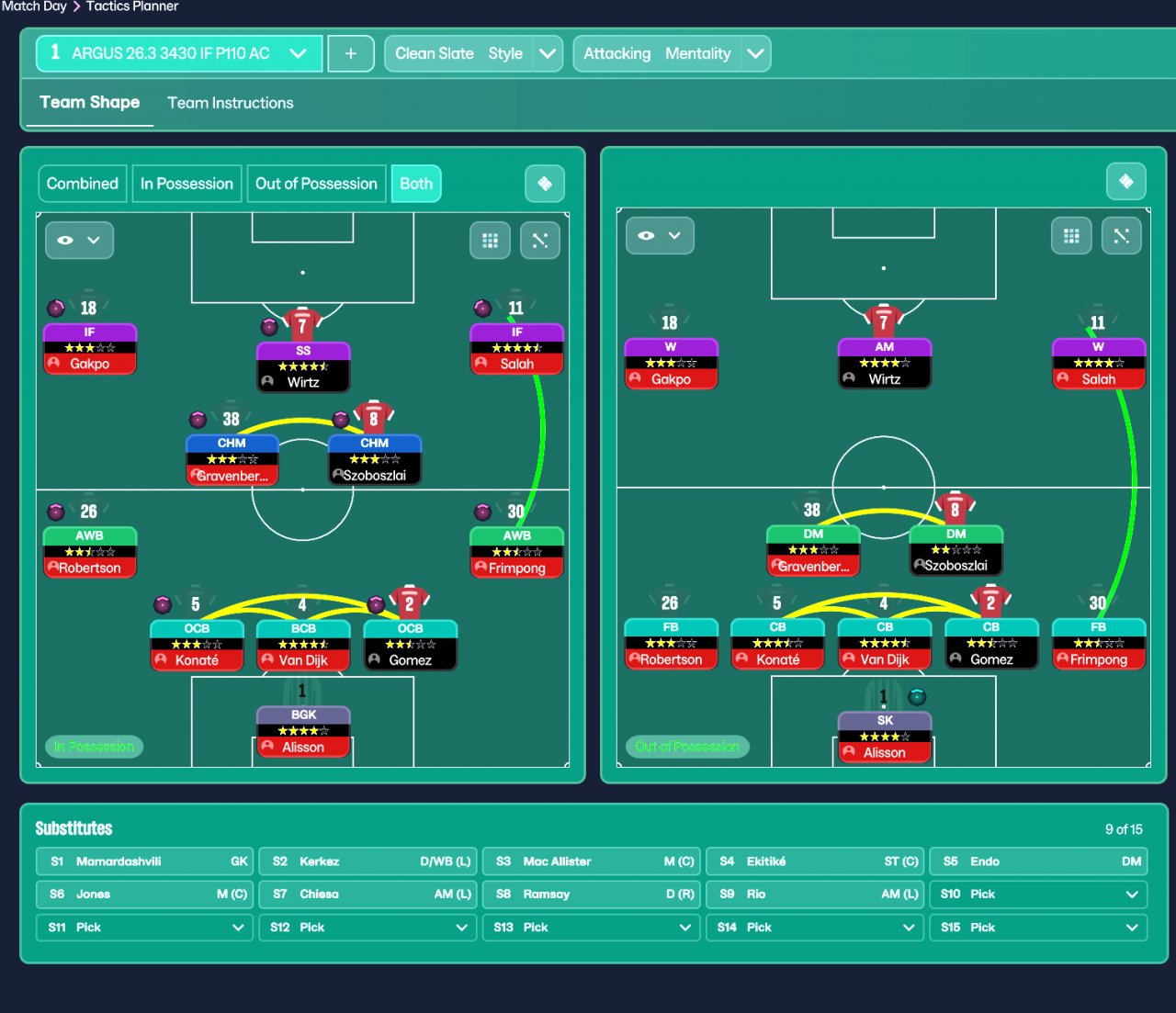Open the grid icon on the In Possession pitch
Screen dimensions: 1176x1013
[x=491, y=241]
